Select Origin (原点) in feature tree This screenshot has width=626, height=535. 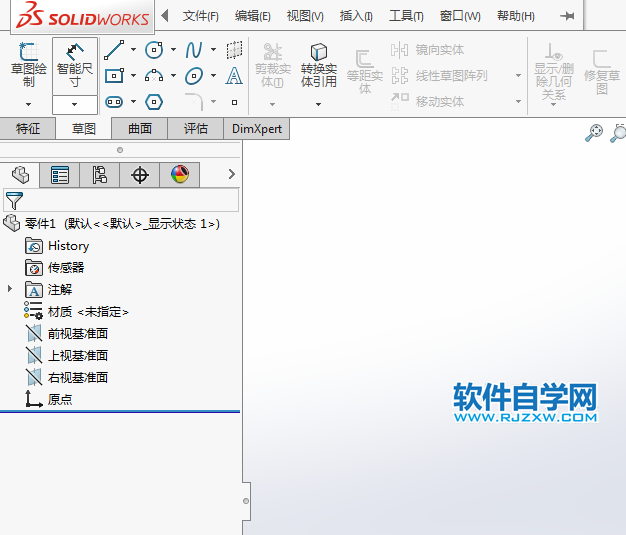click(49, 399)
